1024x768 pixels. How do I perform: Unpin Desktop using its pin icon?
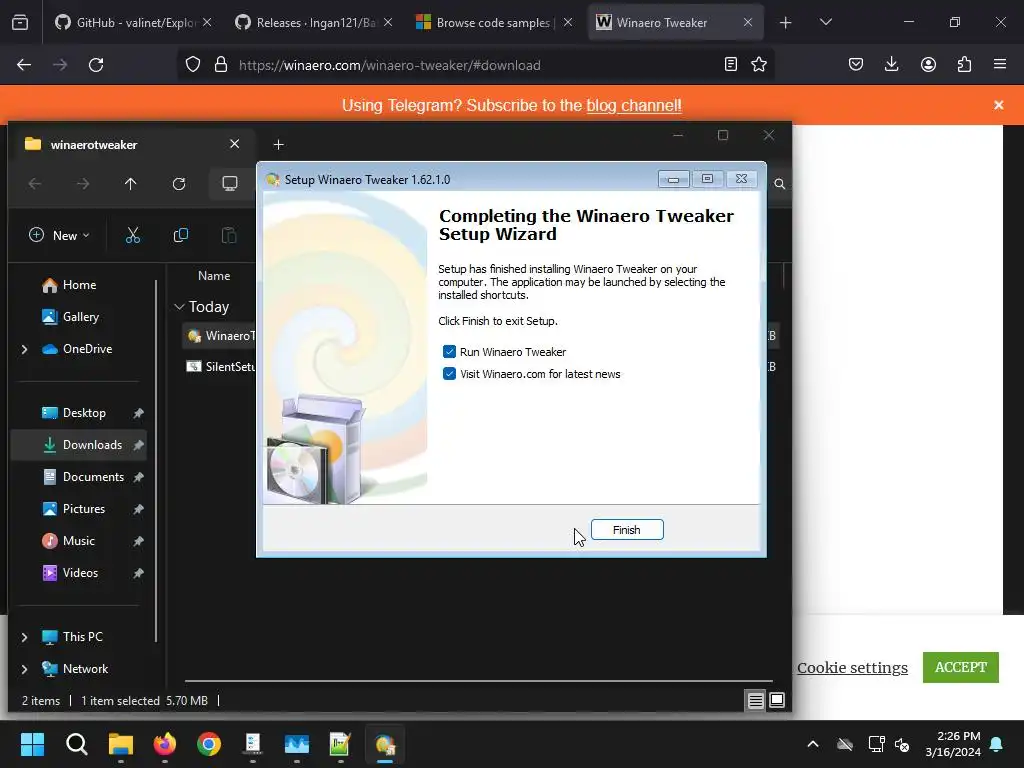point(138,413)
